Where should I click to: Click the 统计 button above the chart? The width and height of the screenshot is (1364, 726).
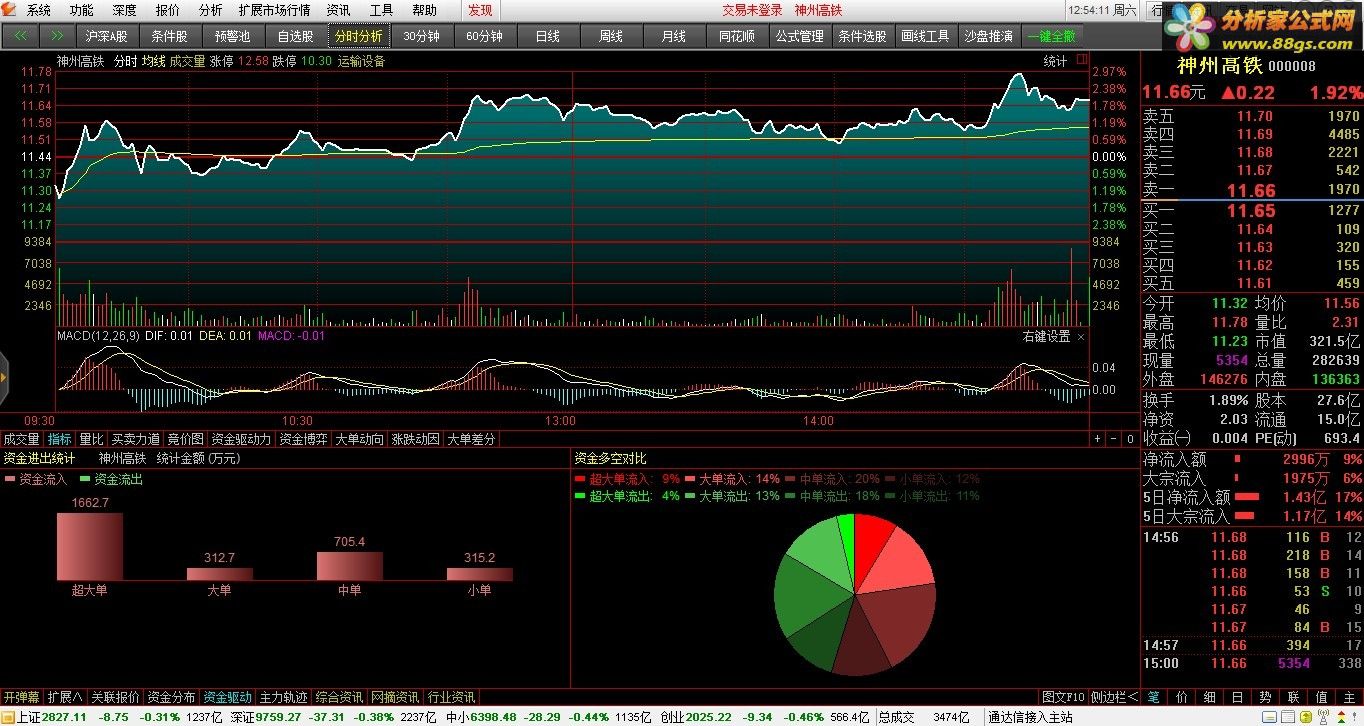point(1055,61)
